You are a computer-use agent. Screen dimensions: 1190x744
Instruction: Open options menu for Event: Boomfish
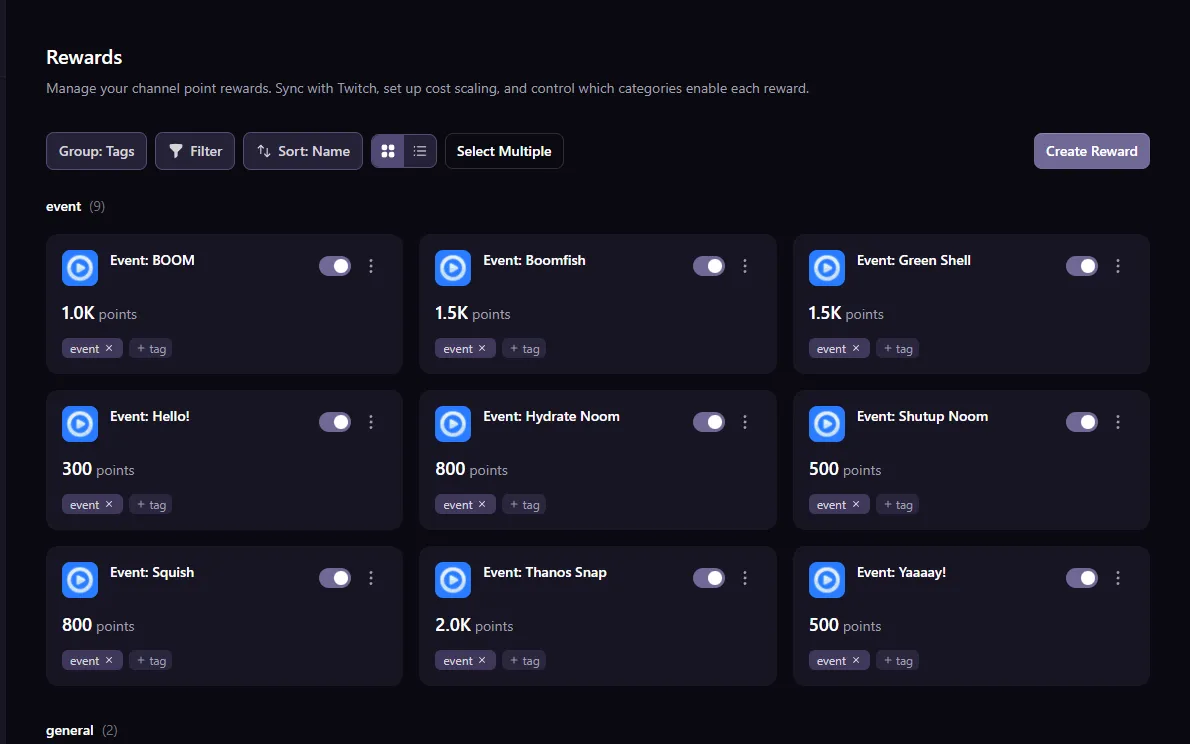744,265
